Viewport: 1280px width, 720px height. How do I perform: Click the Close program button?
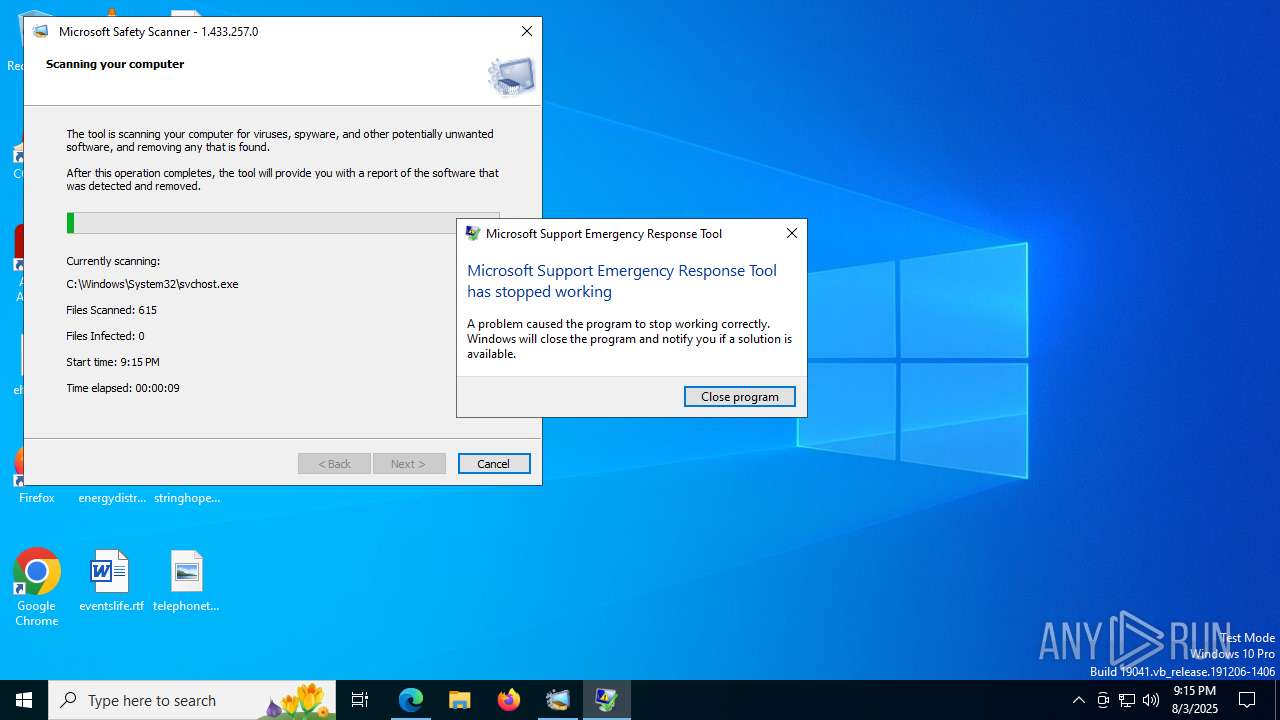[x=740, y=397]
